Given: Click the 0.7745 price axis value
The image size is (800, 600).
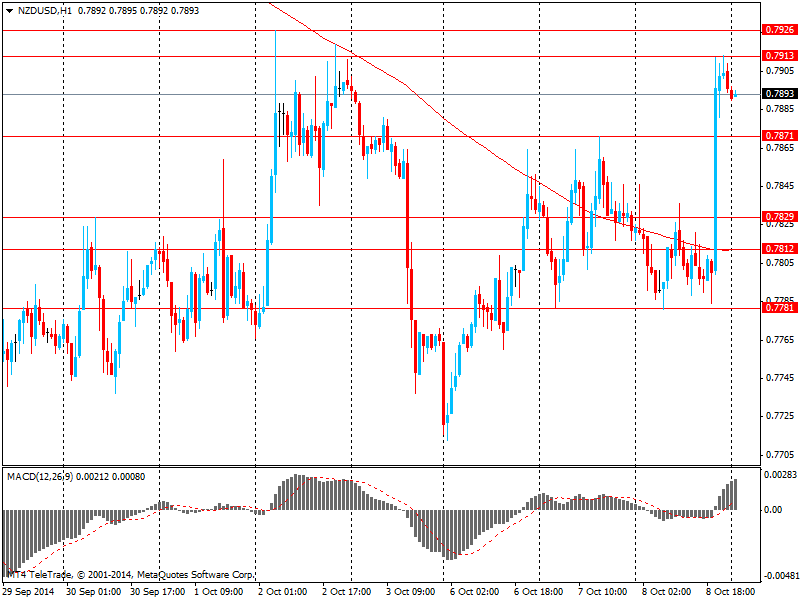Looking at the screenshot, I should pos(780,378).
